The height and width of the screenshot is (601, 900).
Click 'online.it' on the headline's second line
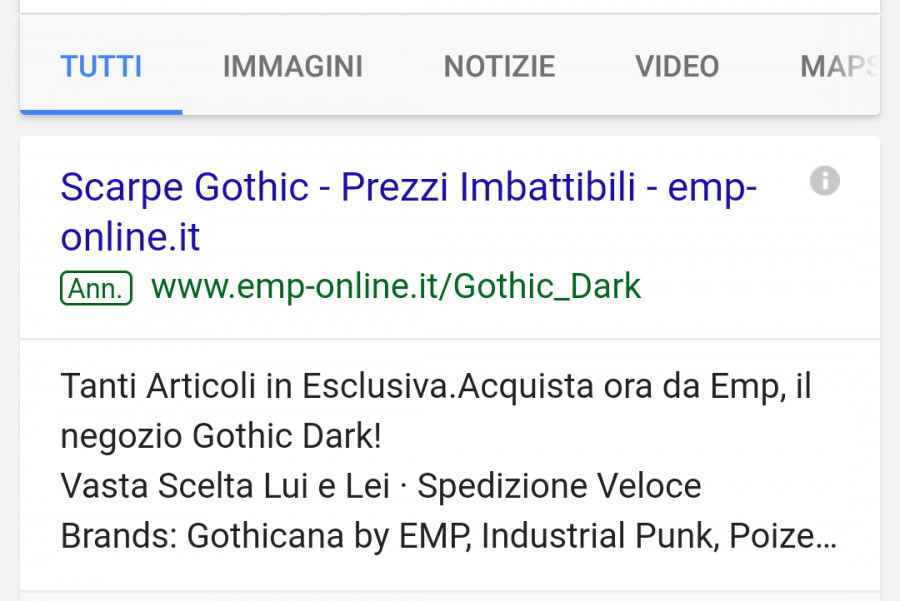pos(130,238)
